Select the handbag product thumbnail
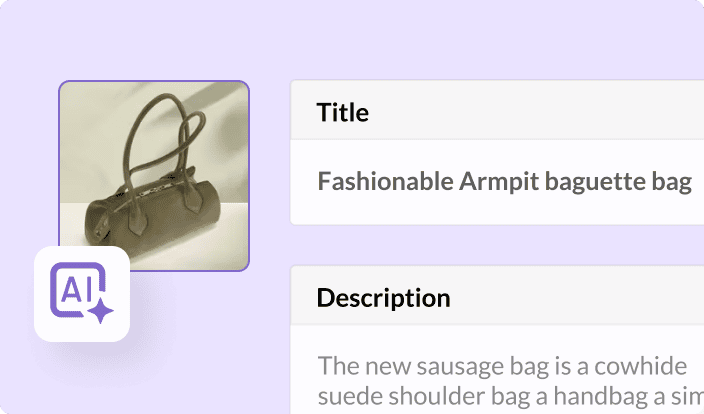Image resolution: width=704 pixels, height=414 pixels. 153,175
